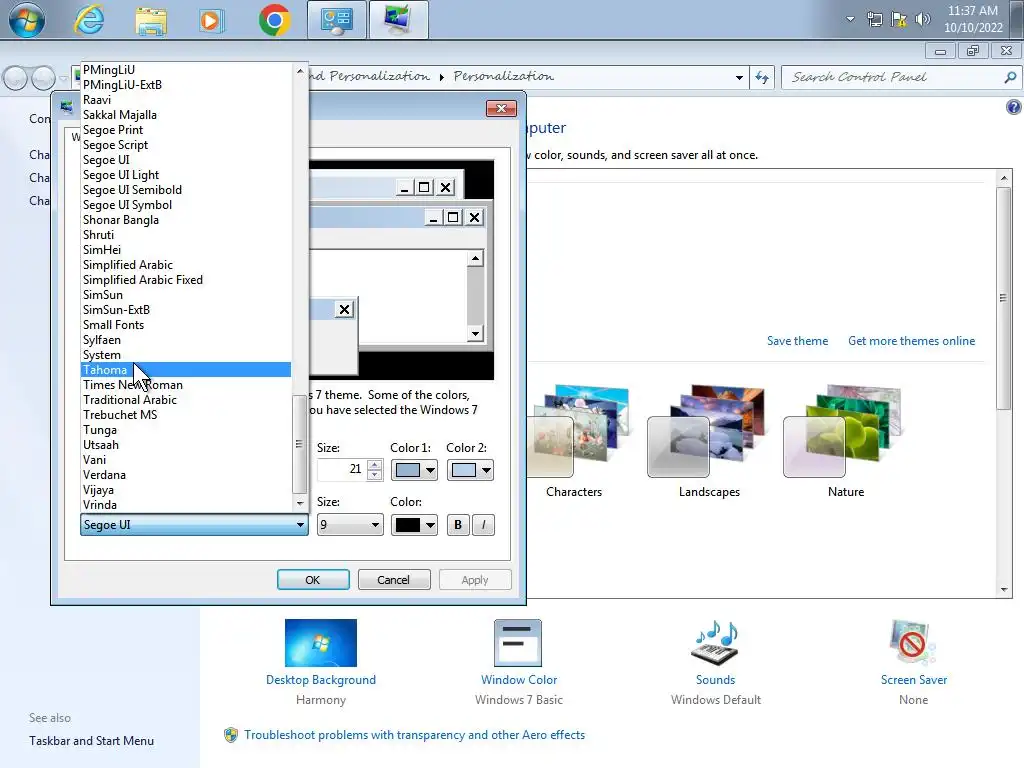Restore down the Control Panel window
Viewport: 1024px width, 768px height.
point(973,51)
